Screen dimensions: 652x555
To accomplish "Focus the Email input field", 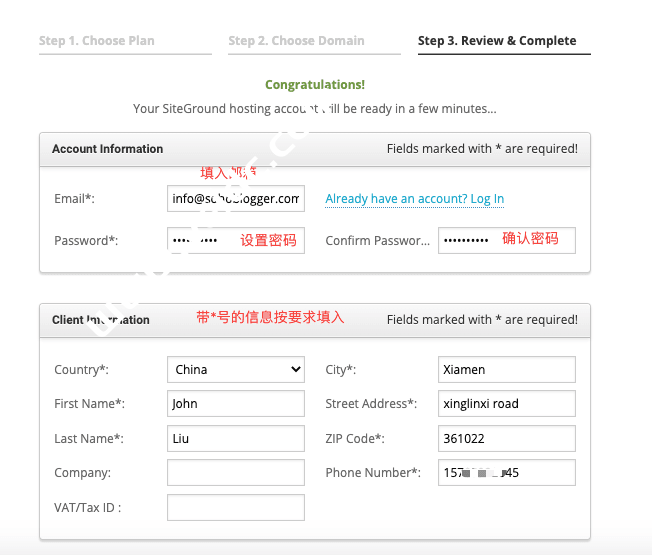I will pyautogui.click(x=235, y=199).
